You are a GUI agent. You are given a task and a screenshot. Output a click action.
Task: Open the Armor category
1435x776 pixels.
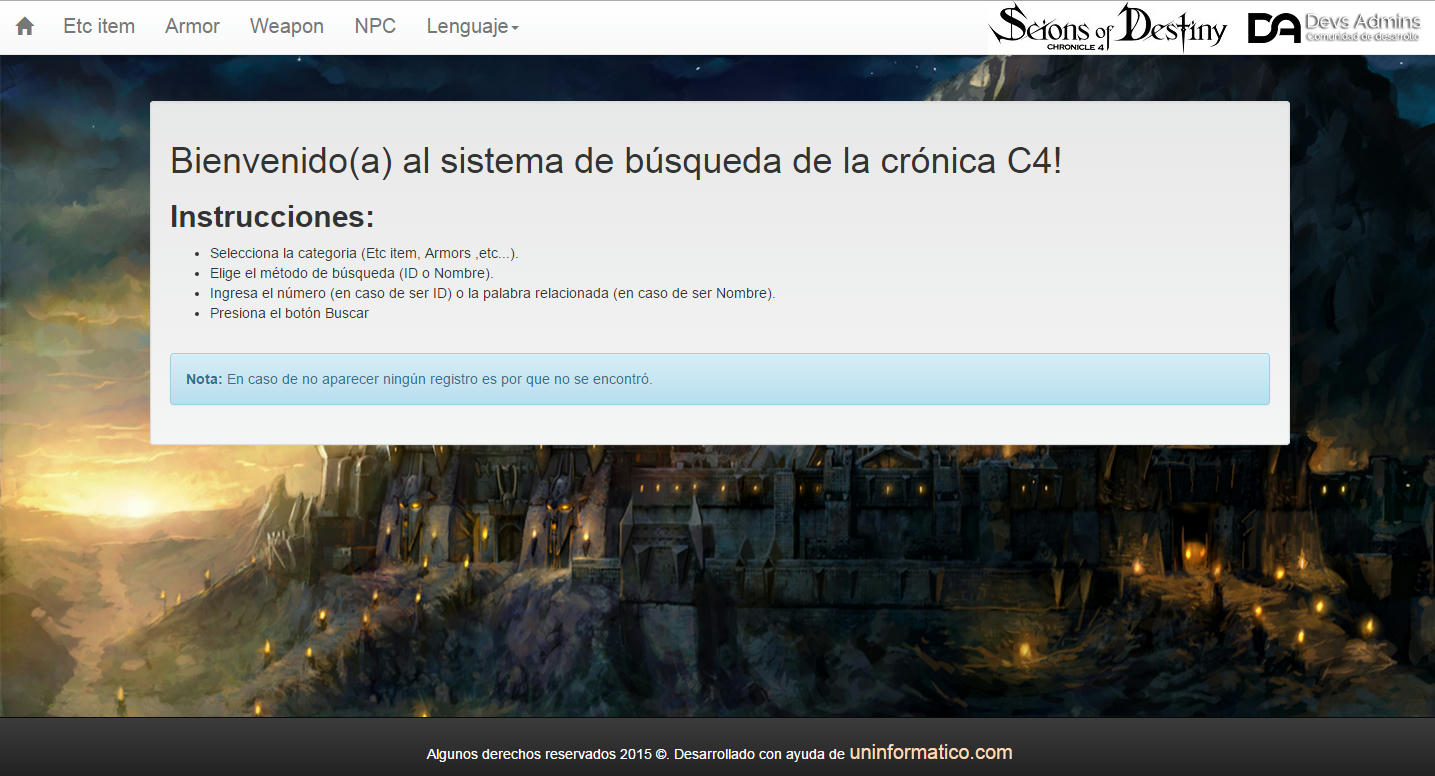(x=192, y=27)
